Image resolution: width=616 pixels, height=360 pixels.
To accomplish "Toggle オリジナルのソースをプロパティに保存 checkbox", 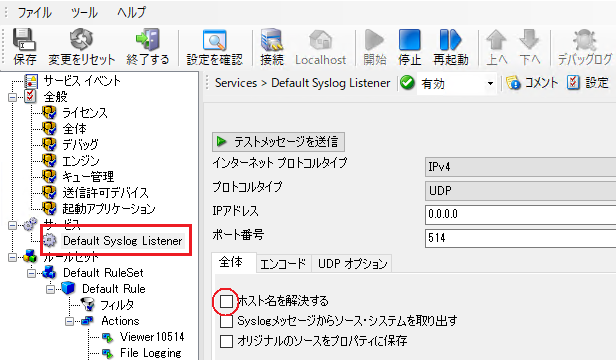I will point(226,341).
